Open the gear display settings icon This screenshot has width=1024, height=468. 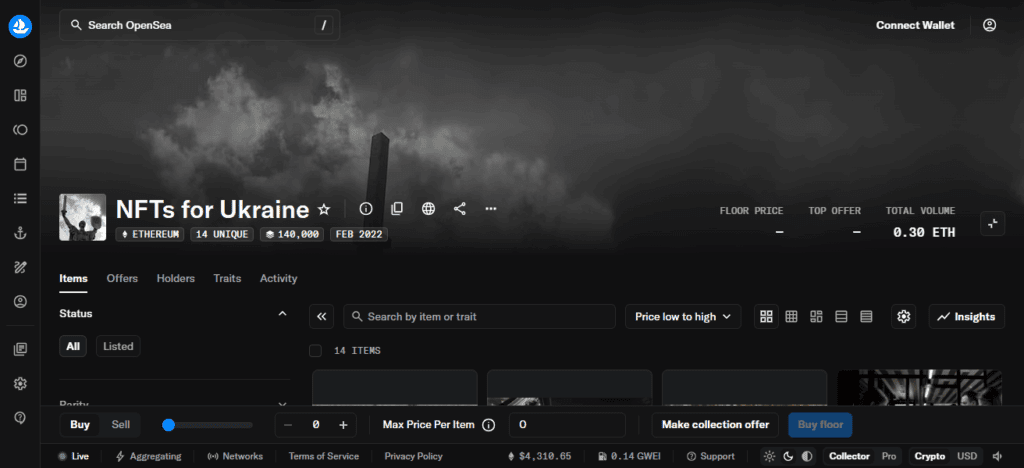point(904,317)
